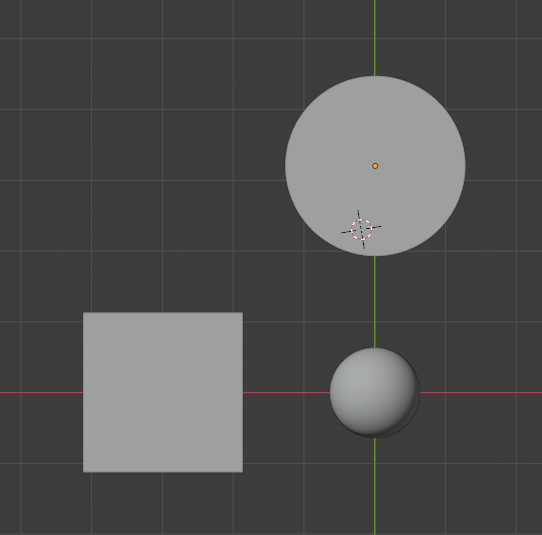
Task: Click the red X axis line right of sphere
Action: tap(481, 393)
